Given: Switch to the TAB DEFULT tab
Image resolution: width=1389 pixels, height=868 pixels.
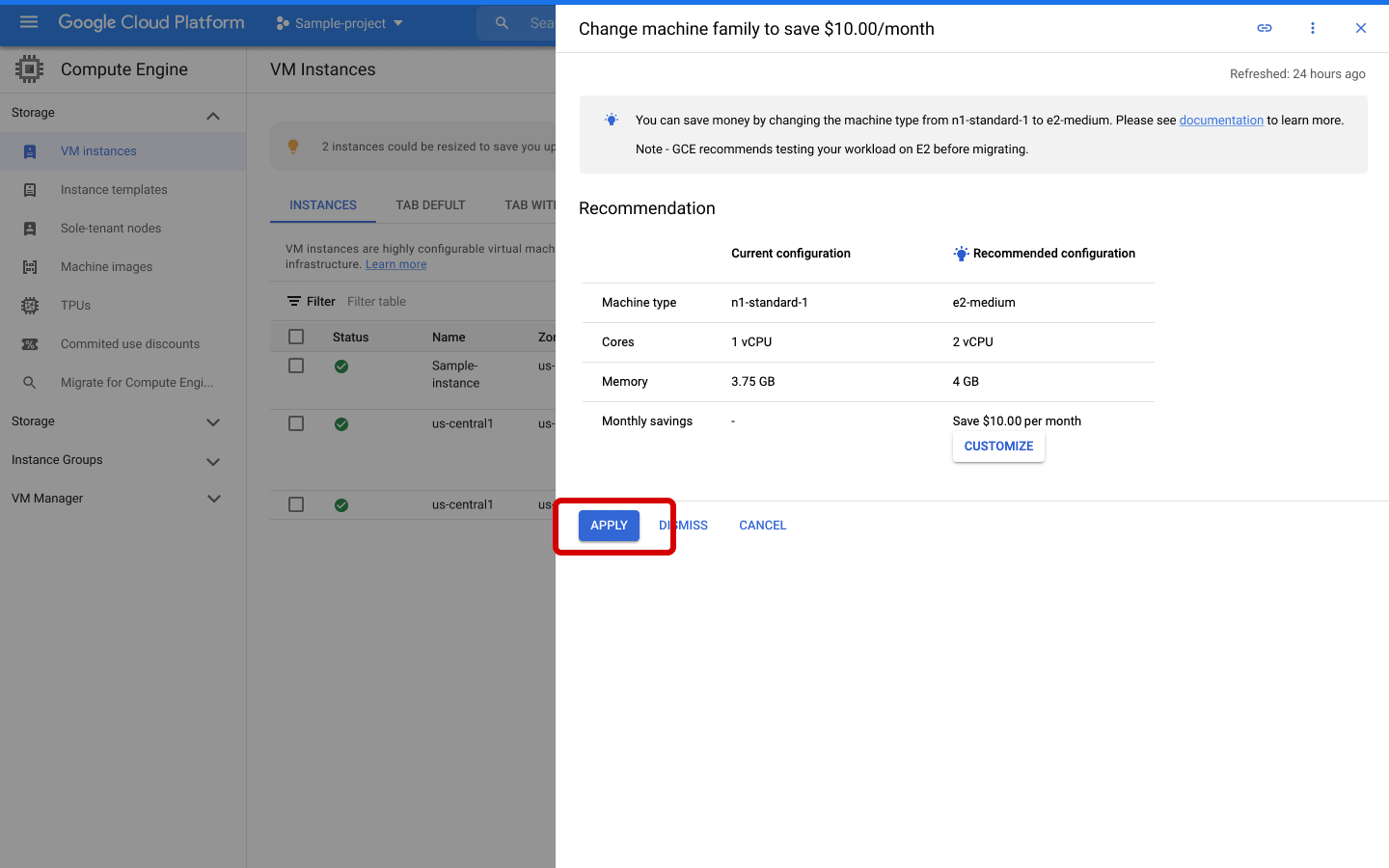Looking at the screenshot, I should click(430, 205).
